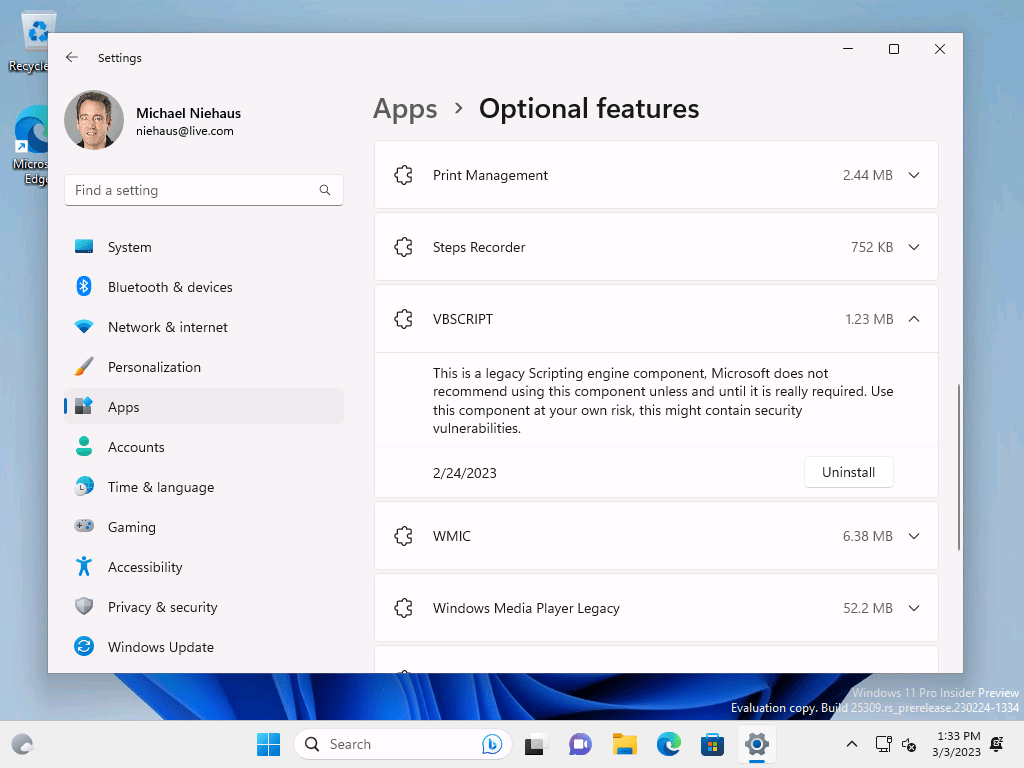
Task: Uninstall the VBSCRIPT component
Action: point(848,471)
